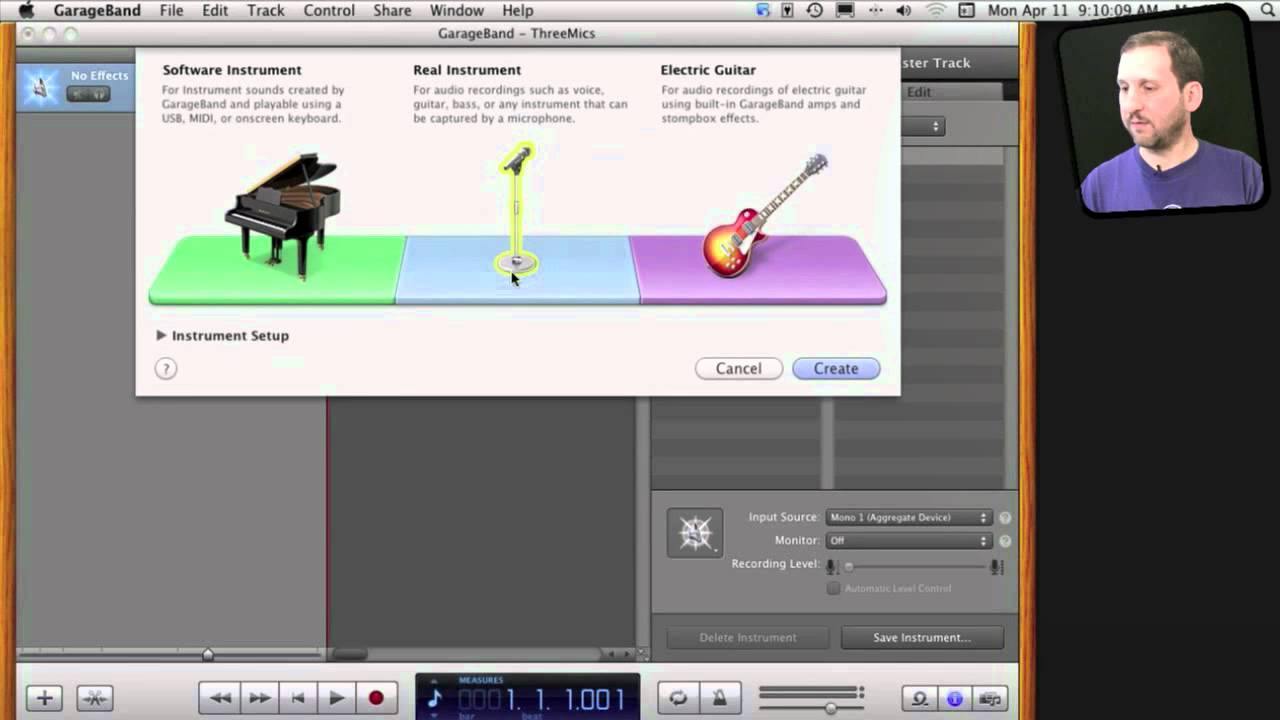Click the help question mark in the dialog

click(166, 369)
